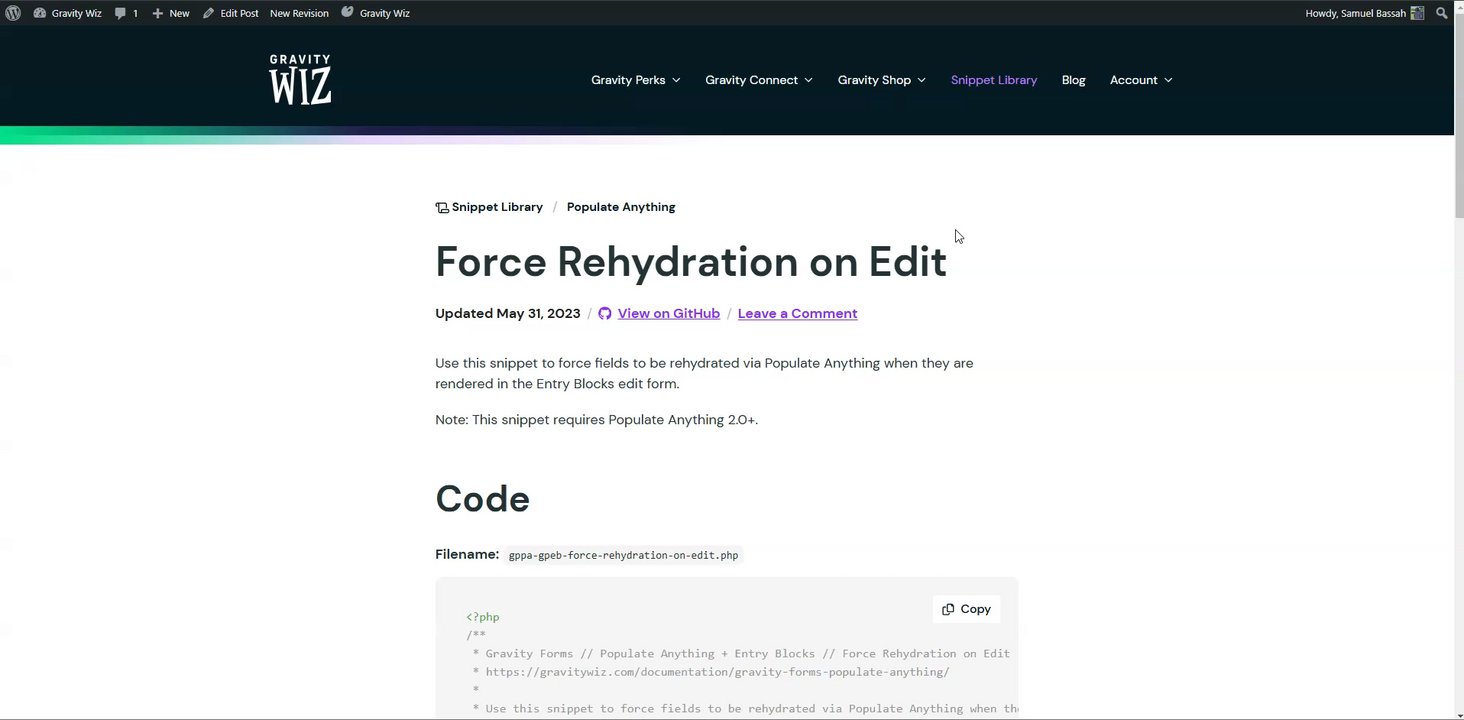1464x720 pixels.
Task: Click the plus New content item
Action: pyautogui.click(x=171, y=13)
